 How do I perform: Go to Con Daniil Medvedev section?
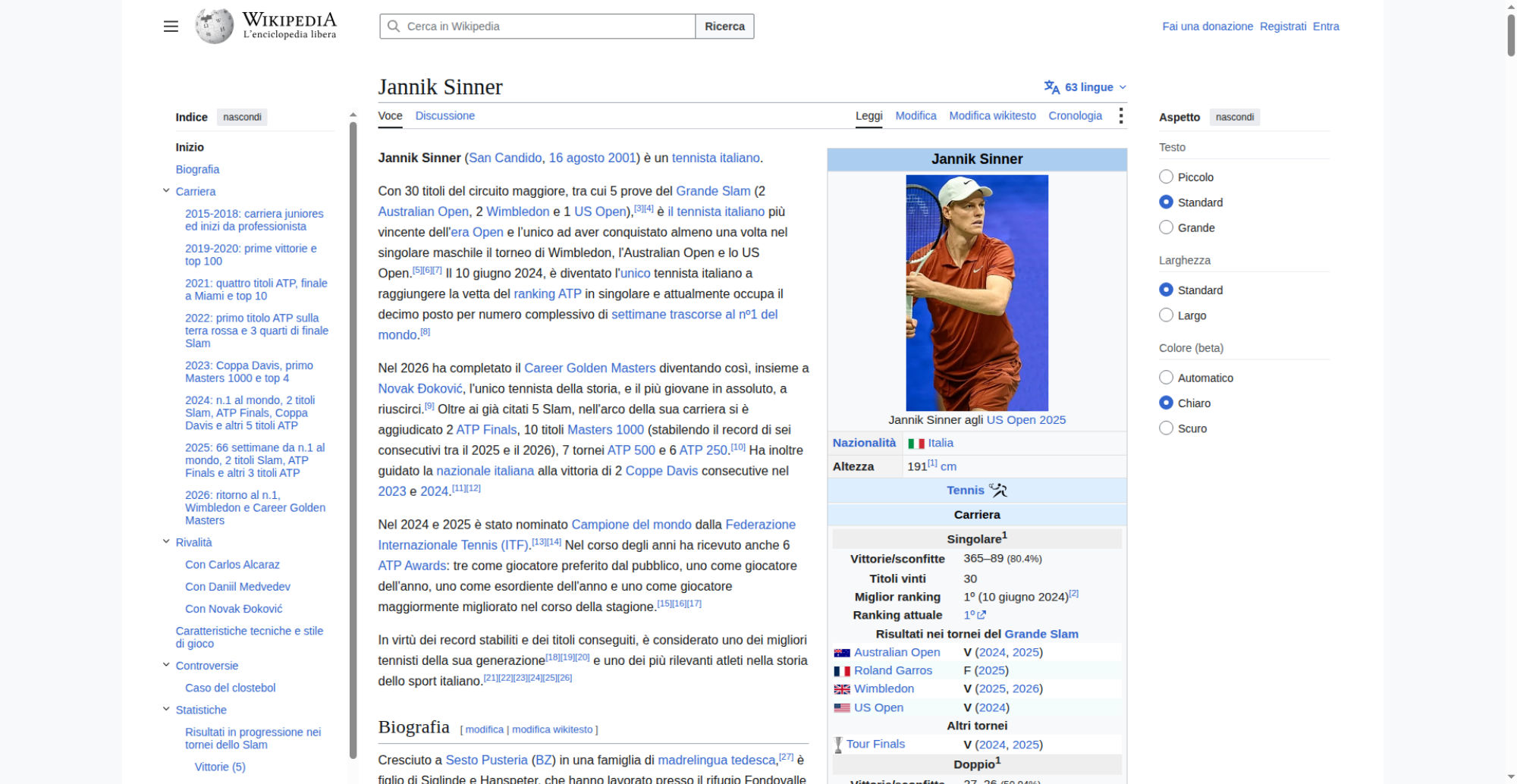[238, 586]
